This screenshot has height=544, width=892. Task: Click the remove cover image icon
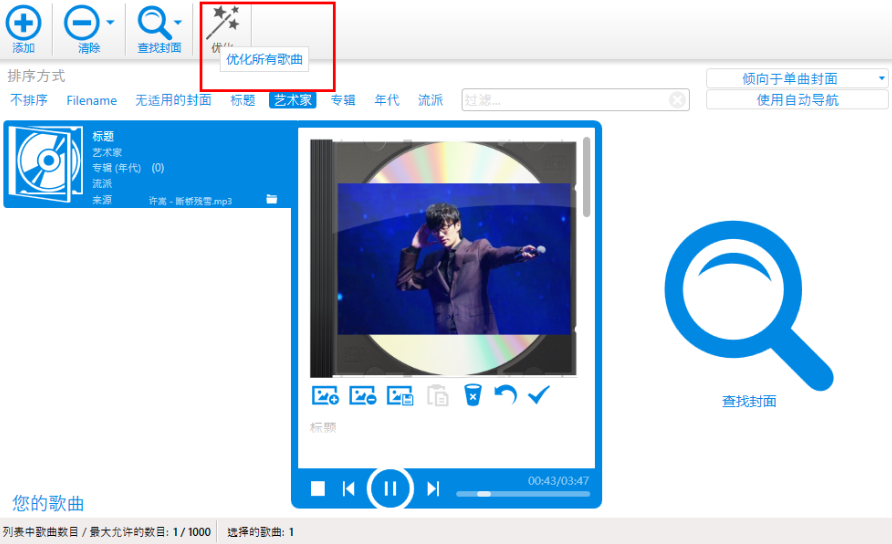tap(363, 395)
